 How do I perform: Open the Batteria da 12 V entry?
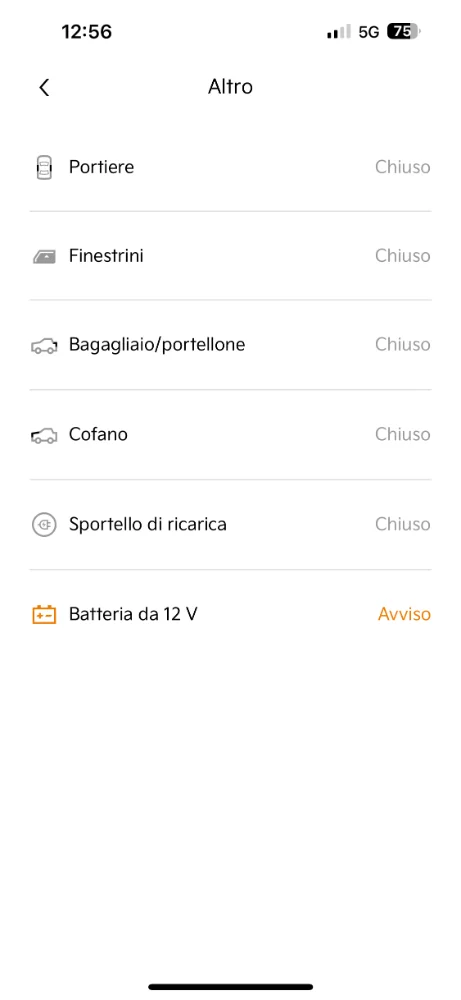[230, 615]
